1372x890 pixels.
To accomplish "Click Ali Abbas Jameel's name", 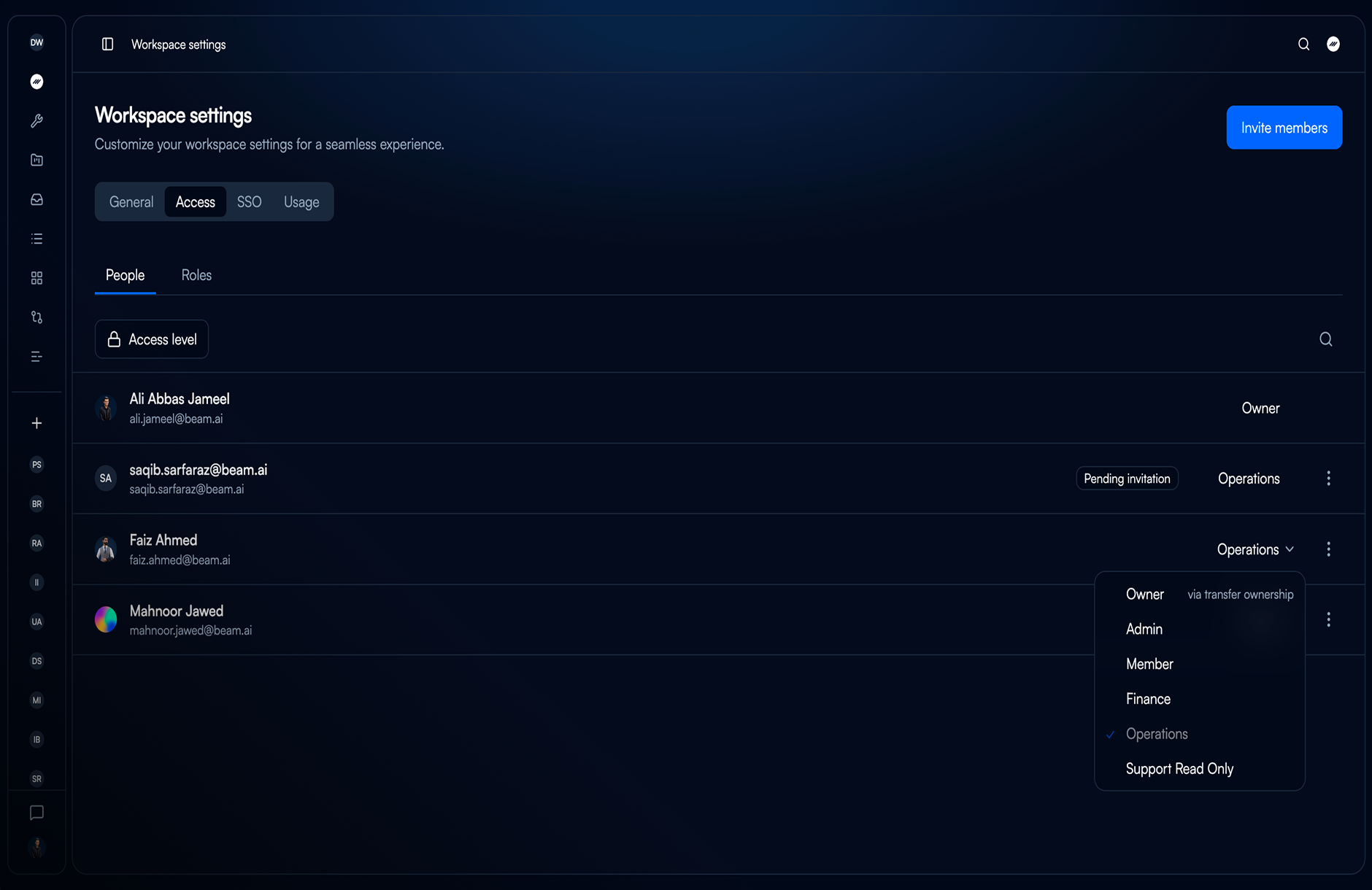I will [x=180, y=399].
